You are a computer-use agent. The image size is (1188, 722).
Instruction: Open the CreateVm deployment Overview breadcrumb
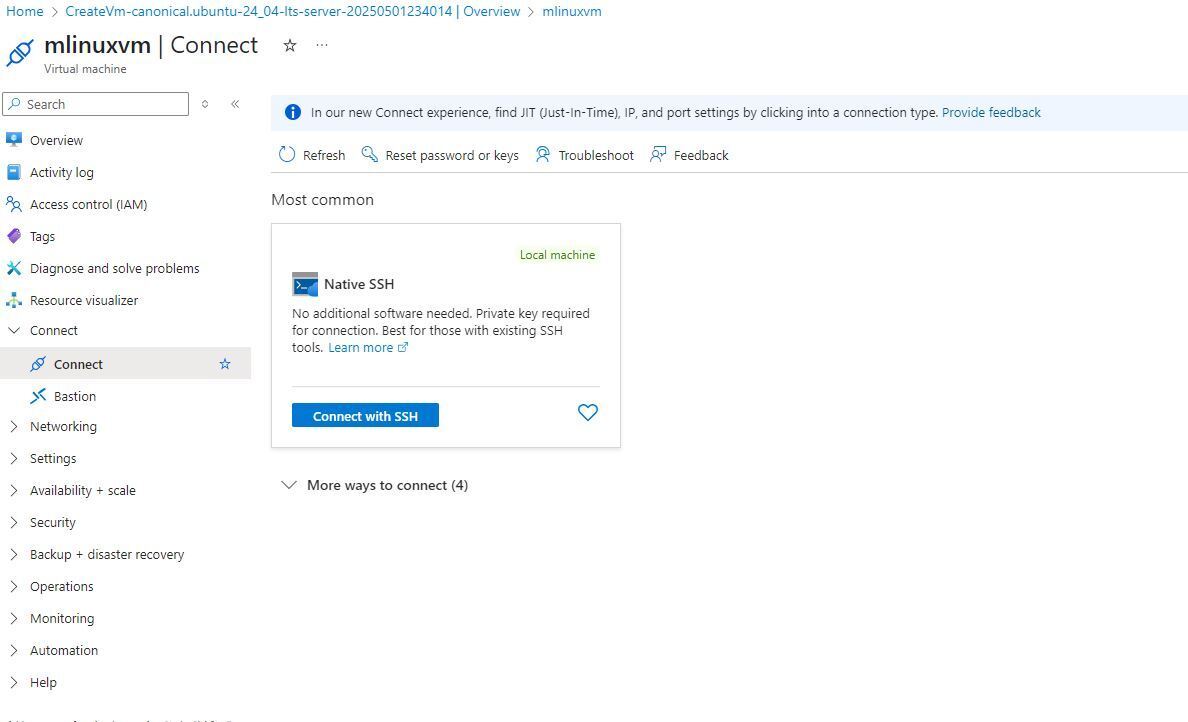point(292,11)
